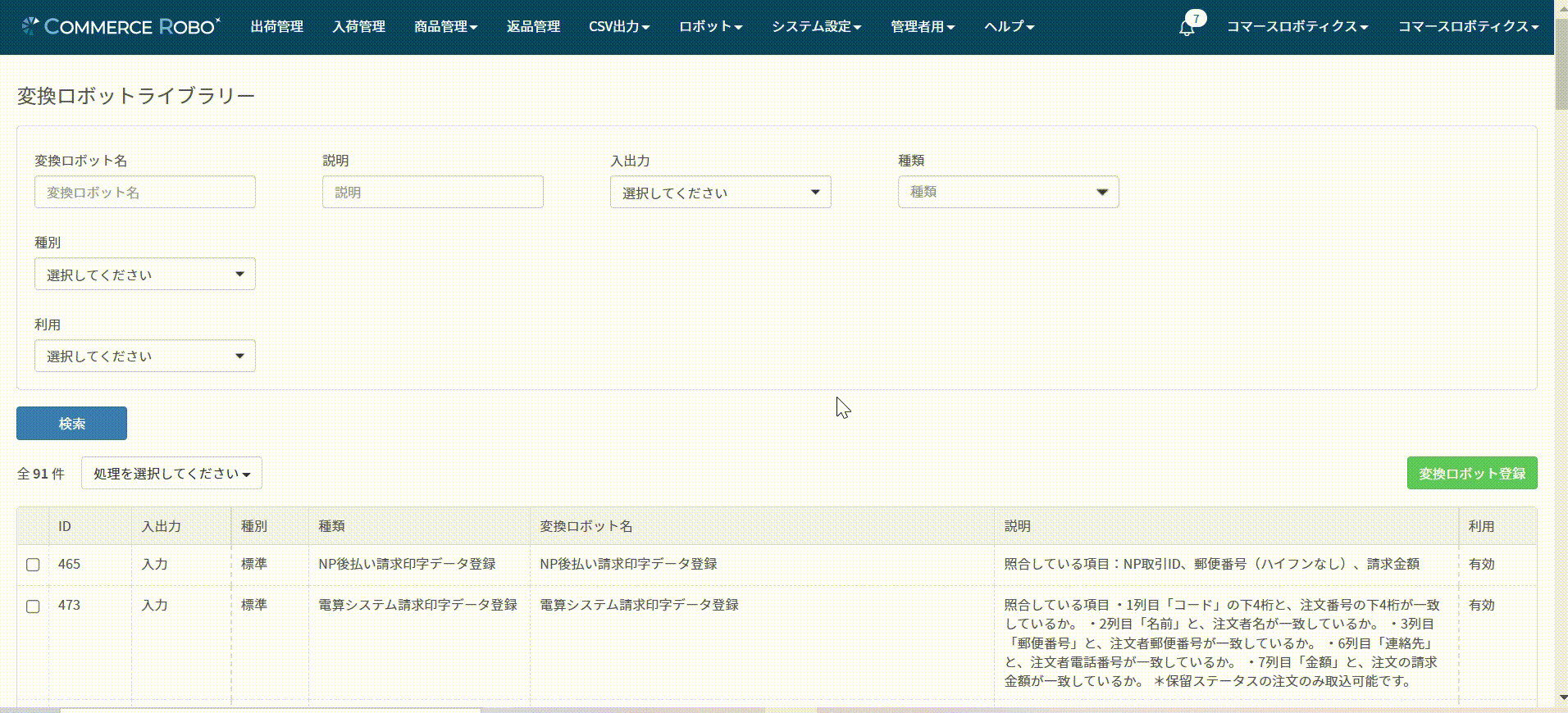The width and height of the screenshot is (1568, 713).
Task: Click 有効 status in row 465
Action: pyautogui.click(x=1481, y=564)
